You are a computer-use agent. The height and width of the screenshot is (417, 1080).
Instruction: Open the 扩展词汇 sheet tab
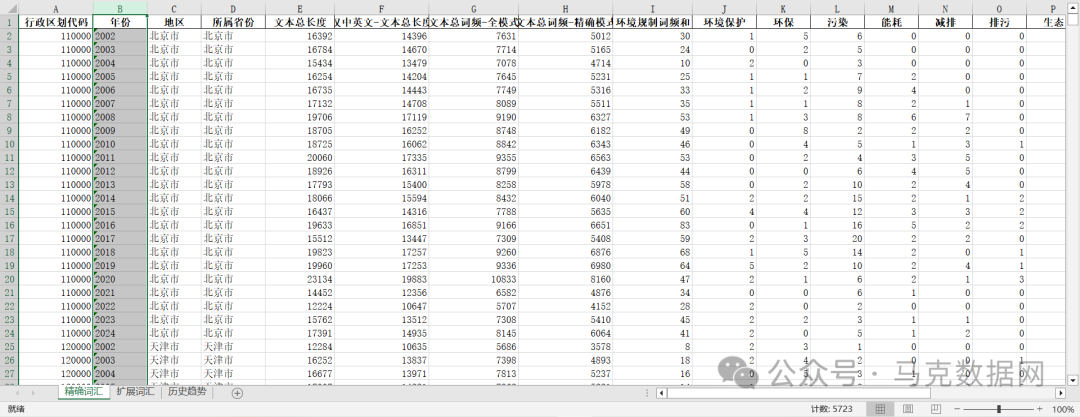136,392
